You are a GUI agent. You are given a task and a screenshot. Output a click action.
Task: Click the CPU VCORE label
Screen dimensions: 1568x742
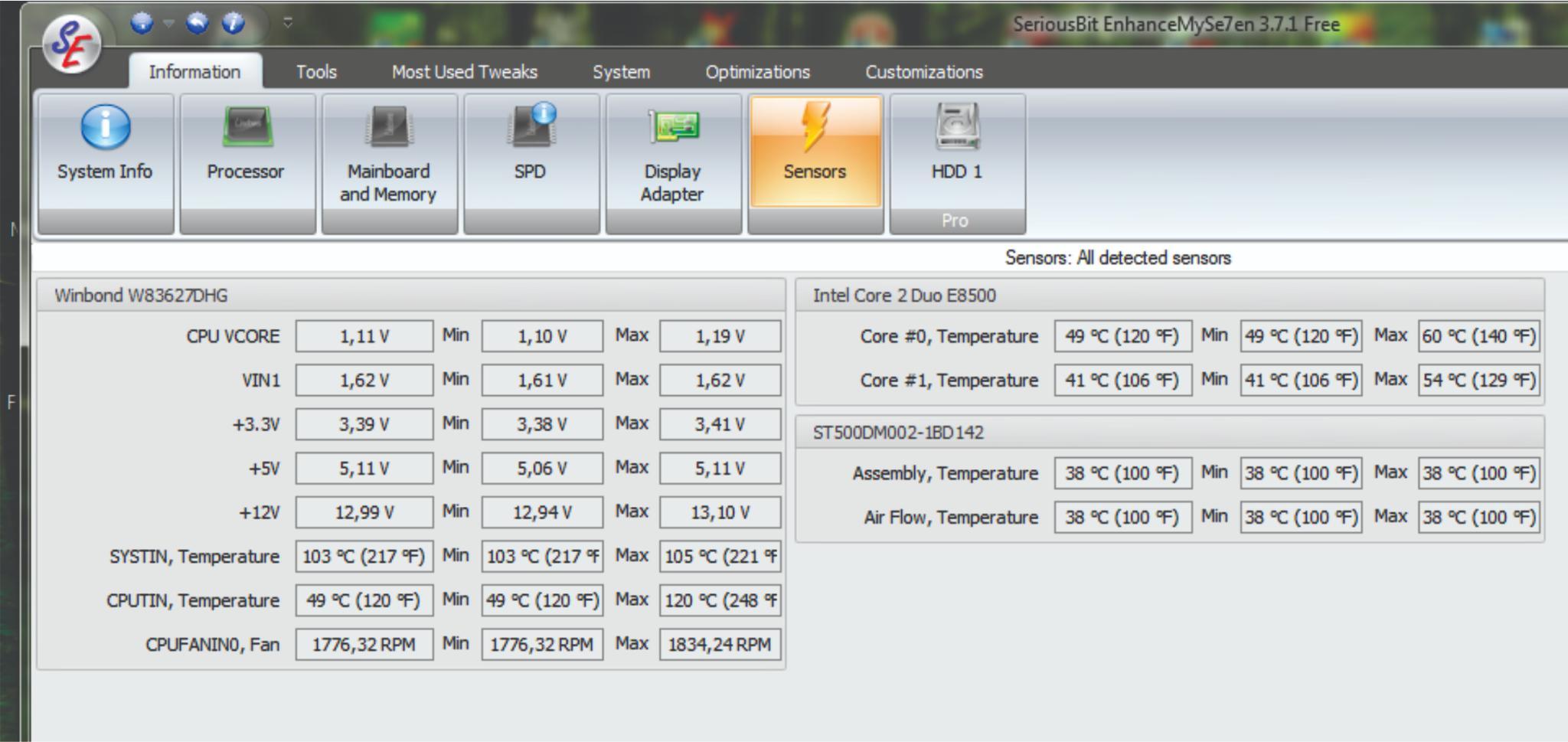tap(234, 336)
